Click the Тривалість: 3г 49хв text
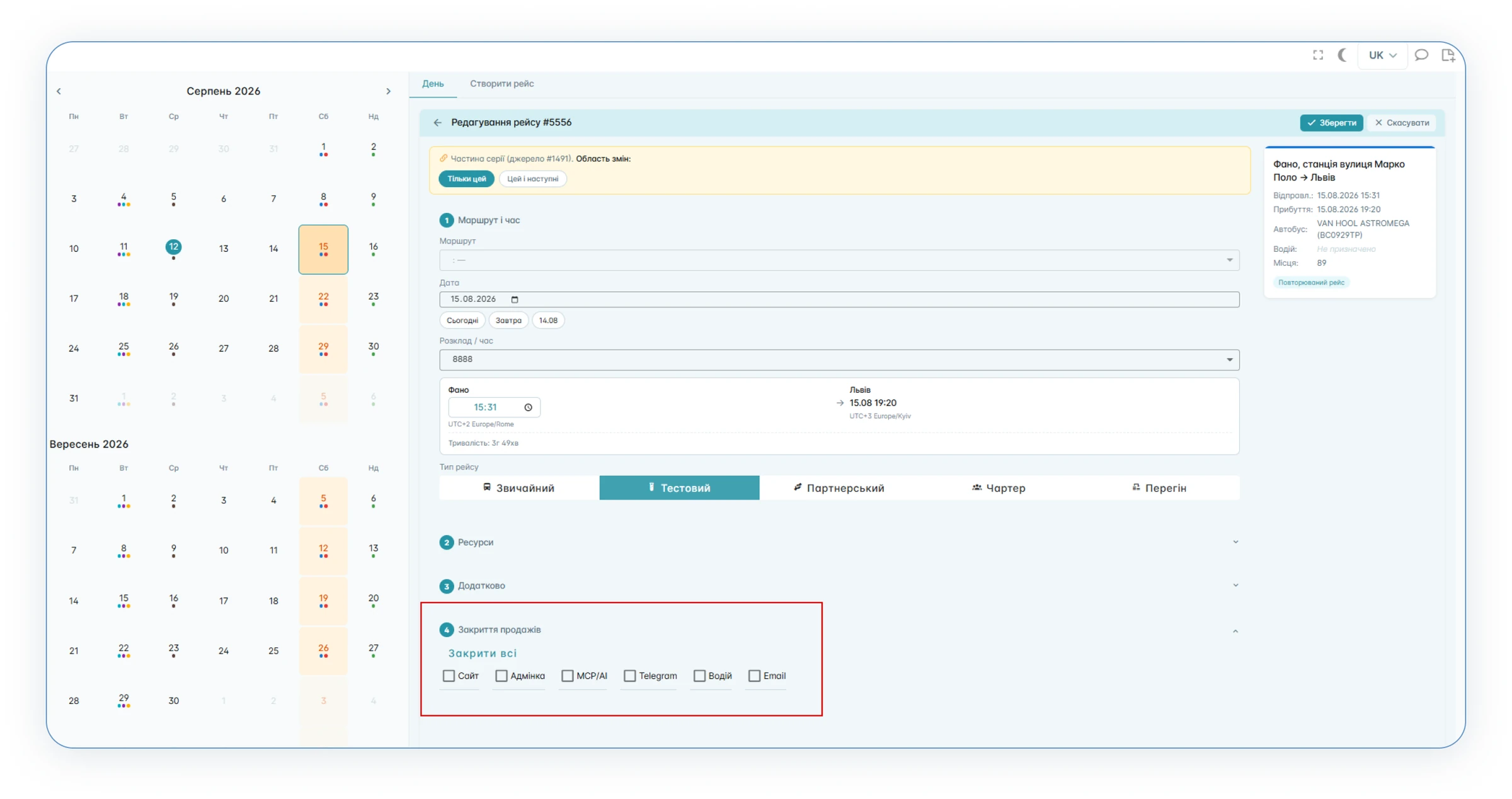 point(483,443)
